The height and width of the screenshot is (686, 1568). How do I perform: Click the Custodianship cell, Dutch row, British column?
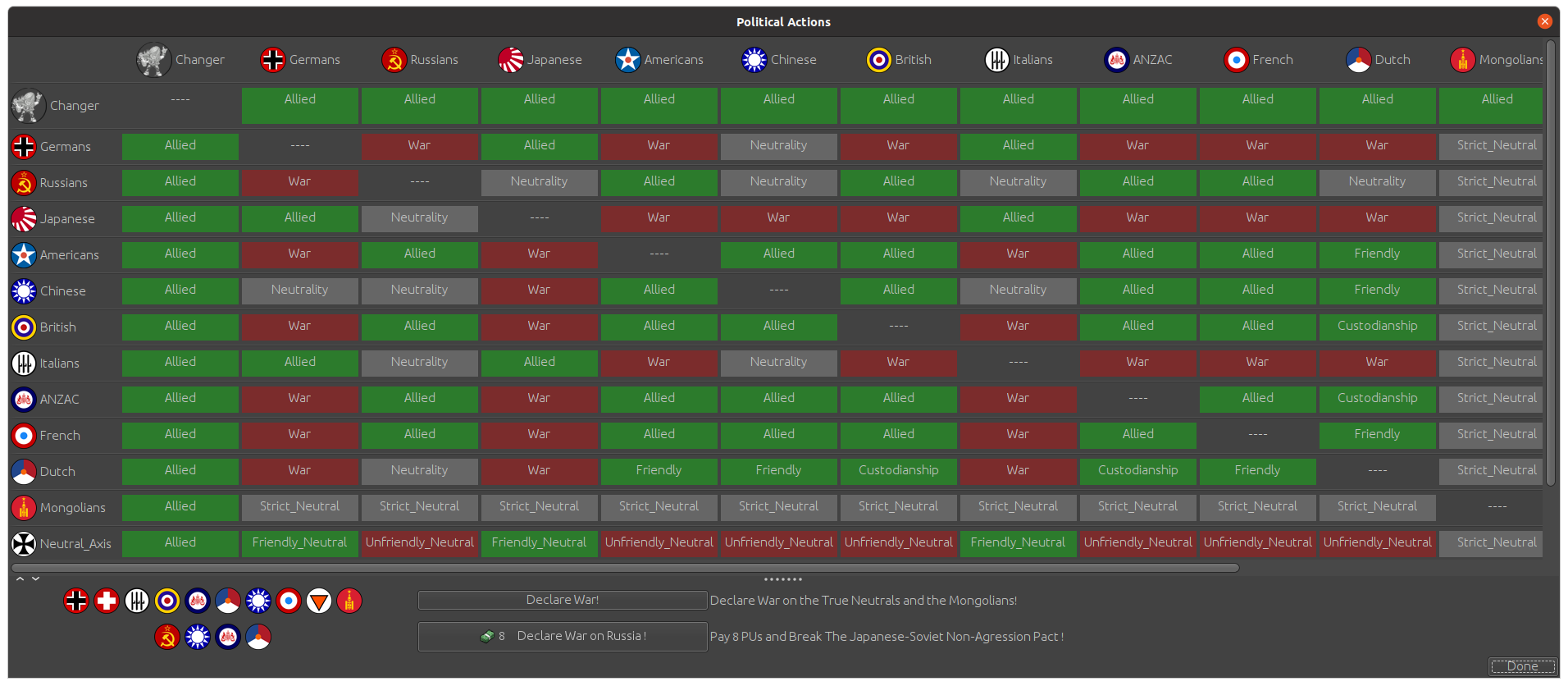(x=899, y=471)
